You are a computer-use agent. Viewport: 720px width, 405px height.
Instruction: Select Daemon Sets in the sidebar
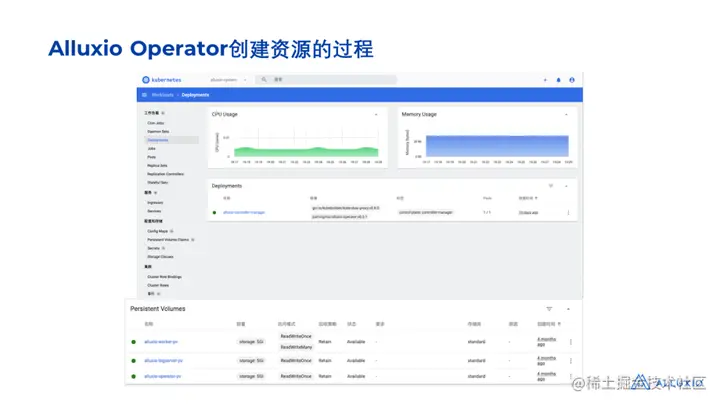click(158, 131)
